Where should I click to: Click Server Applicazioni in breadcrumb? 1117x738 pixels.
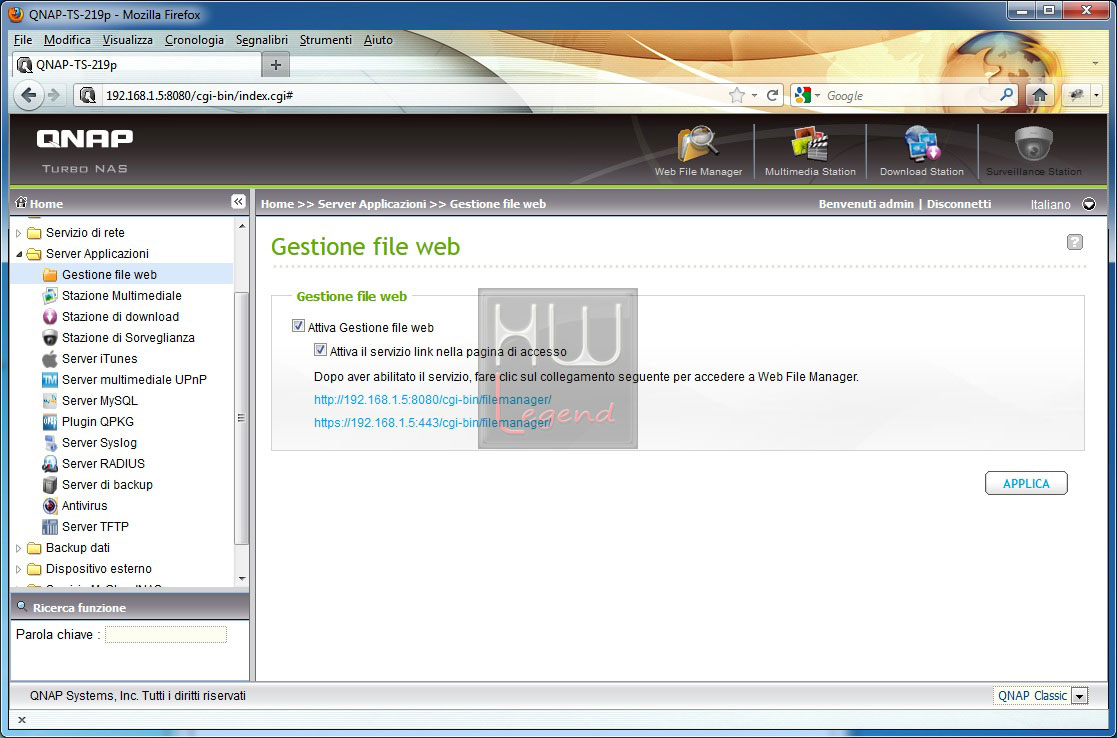click(x=372, y=204)
